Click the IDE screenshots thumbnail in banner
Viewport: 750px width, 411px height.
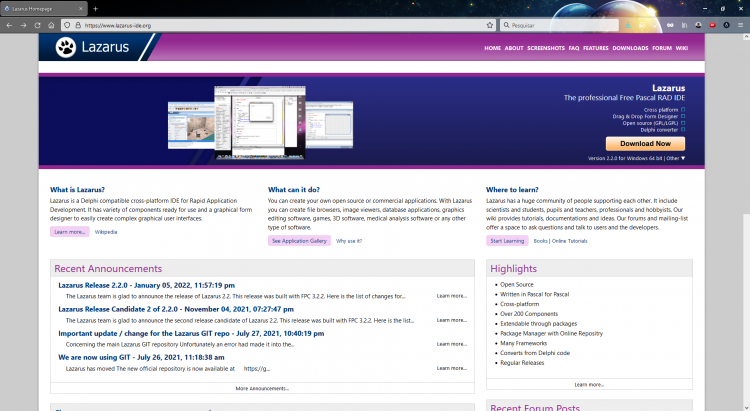260,122
